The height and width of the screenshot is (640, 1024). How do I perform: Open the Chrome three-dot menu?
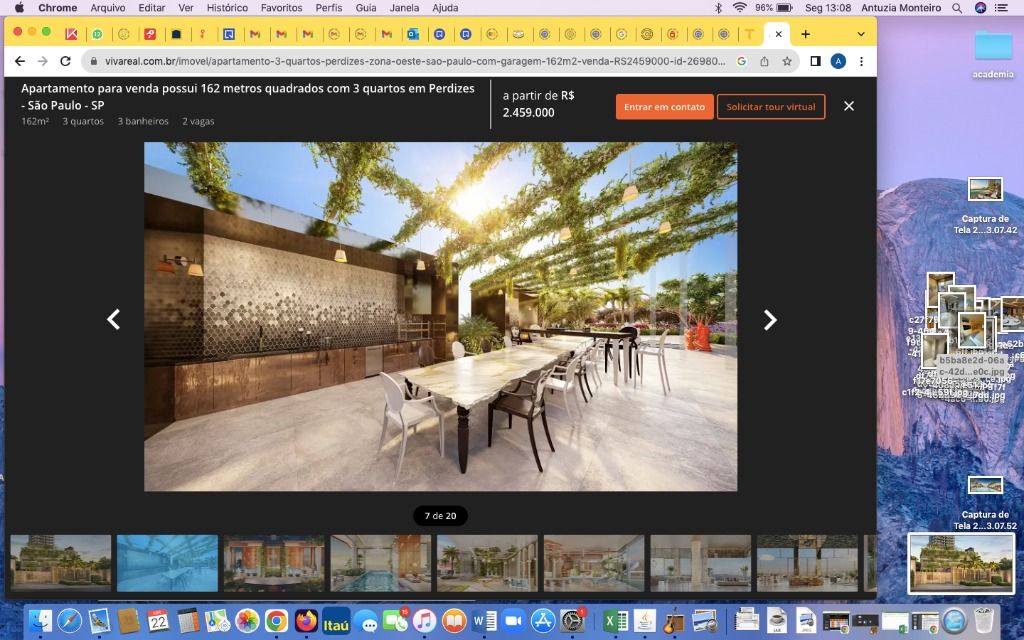tap(861, 61)
